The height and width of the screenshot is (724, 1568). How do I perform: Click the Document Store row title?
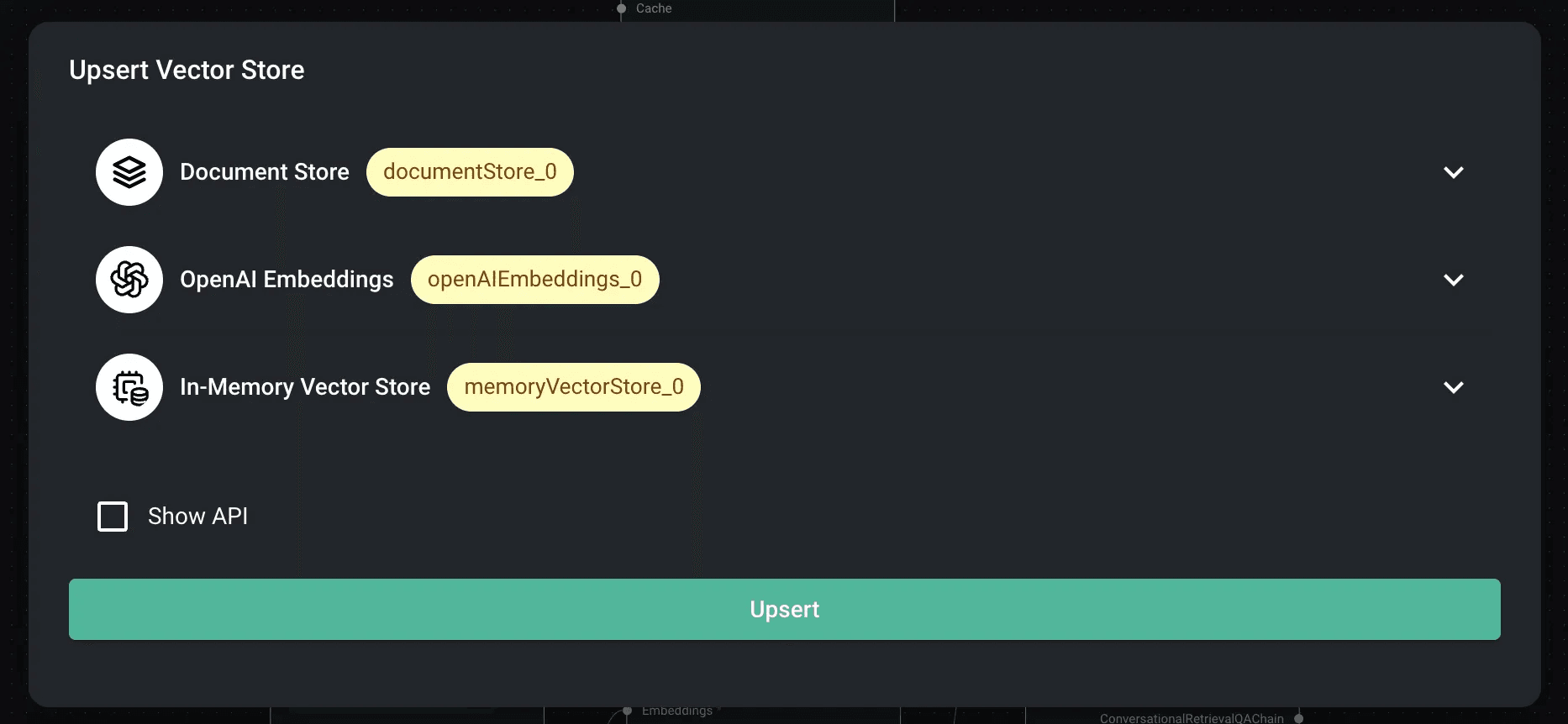tap(265, 172)
